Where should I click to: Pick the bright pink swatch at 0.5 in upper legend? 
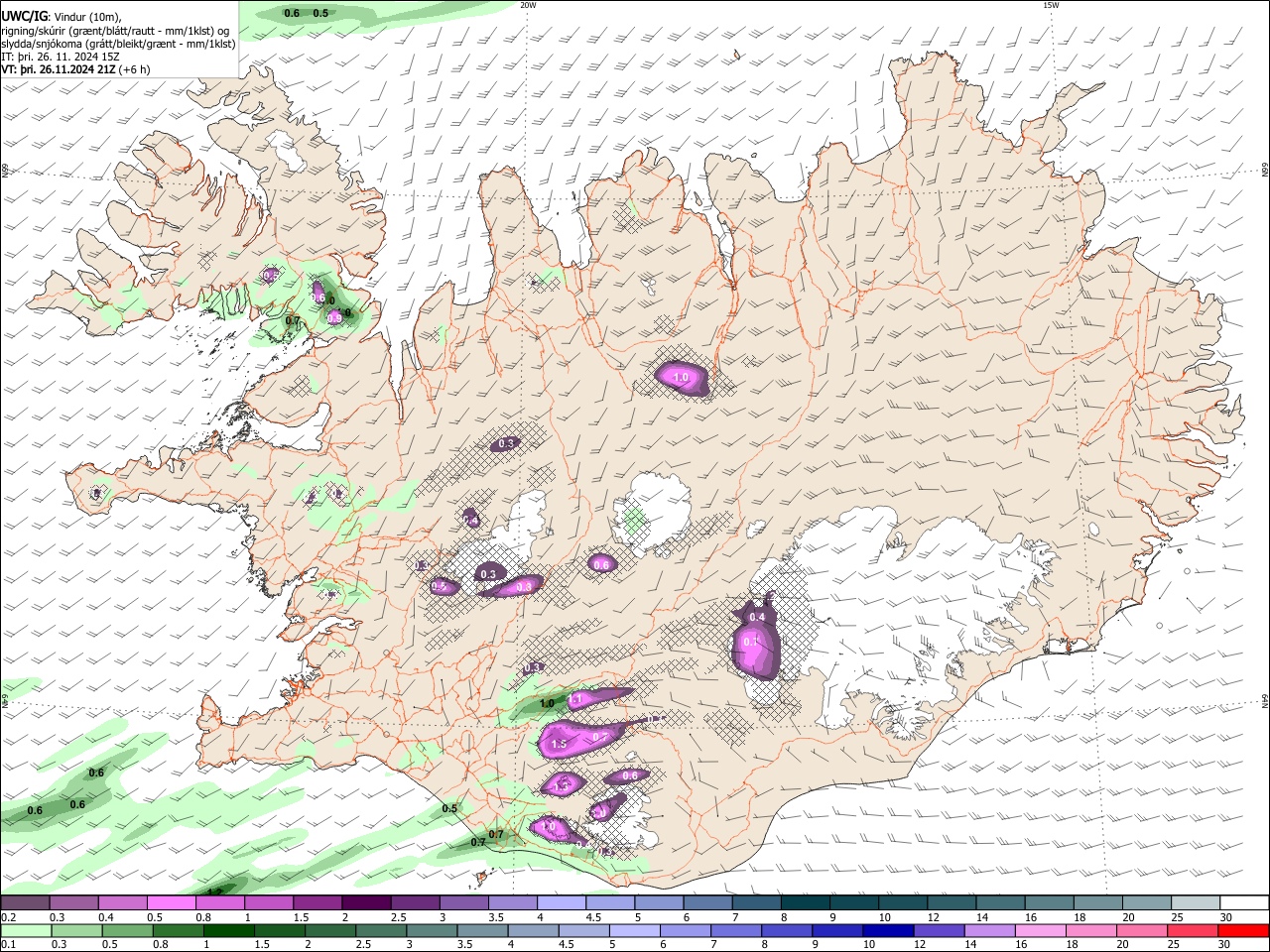pyautogui.click(x=171, y=903)
